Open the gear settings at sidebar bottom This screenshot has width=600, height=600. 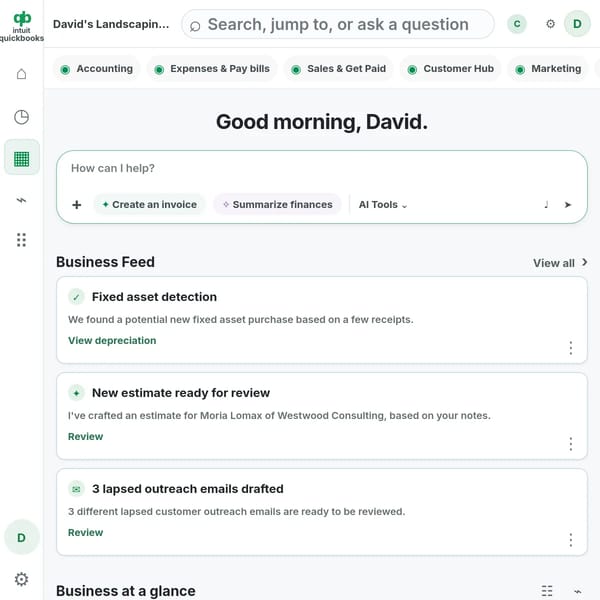pyautogui.click(x=21, y=579)
